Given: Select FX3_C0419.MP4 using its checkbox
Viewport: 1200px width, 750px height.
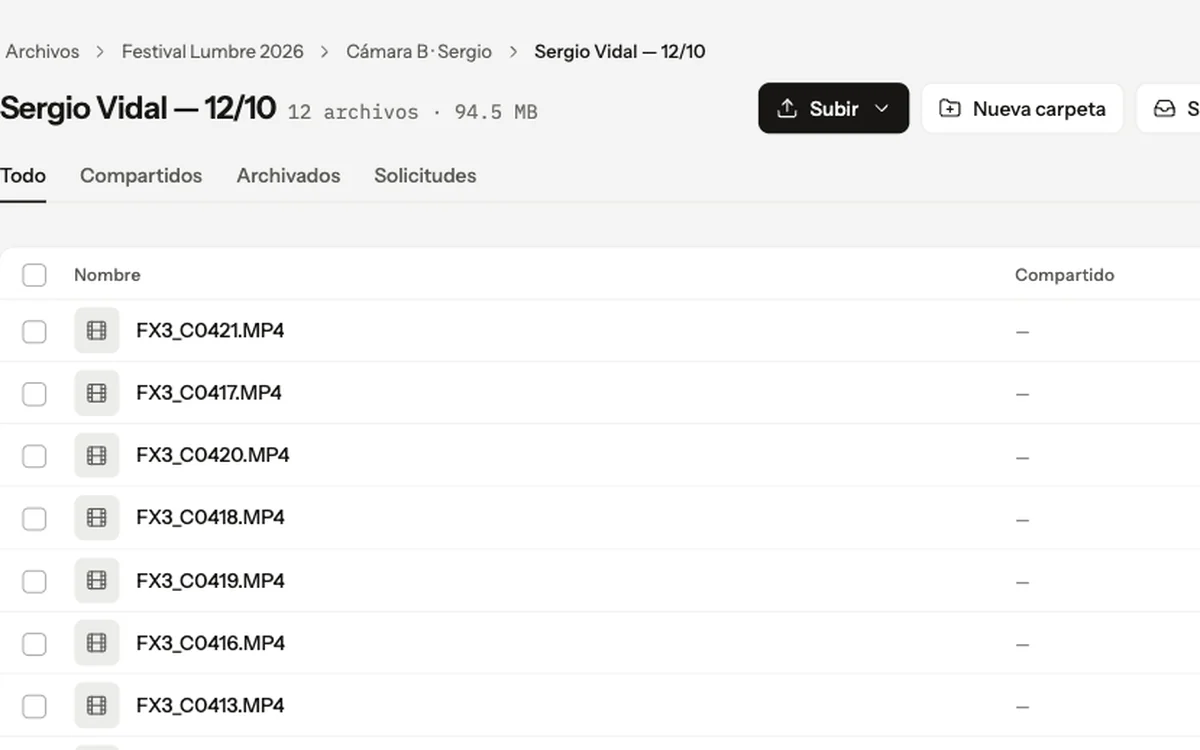Looking at the screenshot, I should point(34,581).
